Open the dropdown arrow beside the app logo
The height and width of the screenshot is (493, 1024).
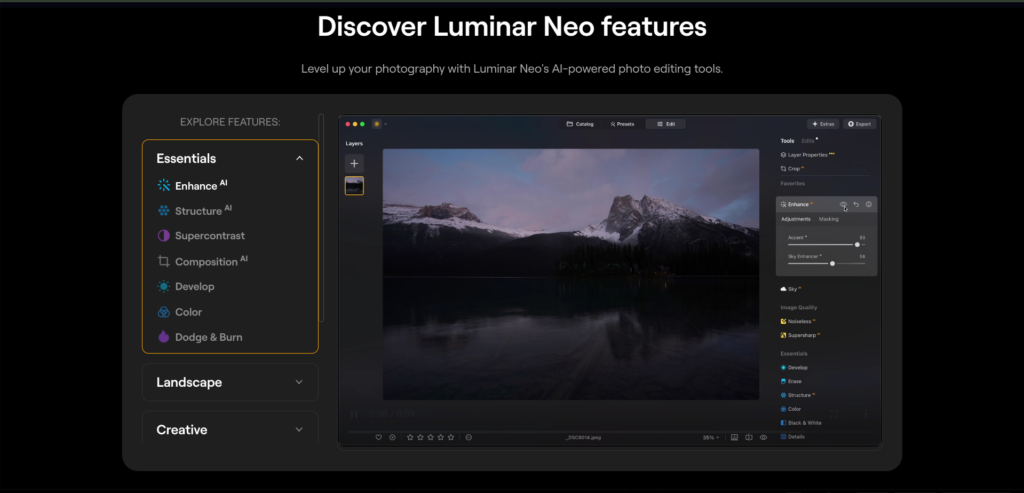(x=385, y=124)
